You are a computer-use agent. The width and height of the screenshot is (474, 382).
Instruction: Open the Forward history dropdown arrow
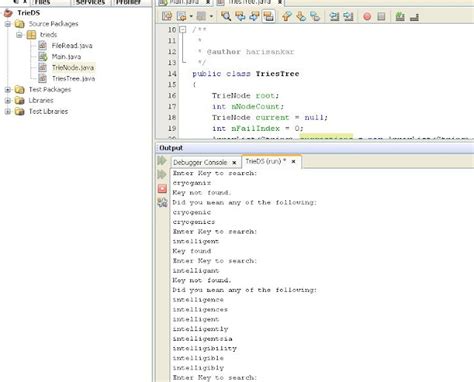[211, 16]
